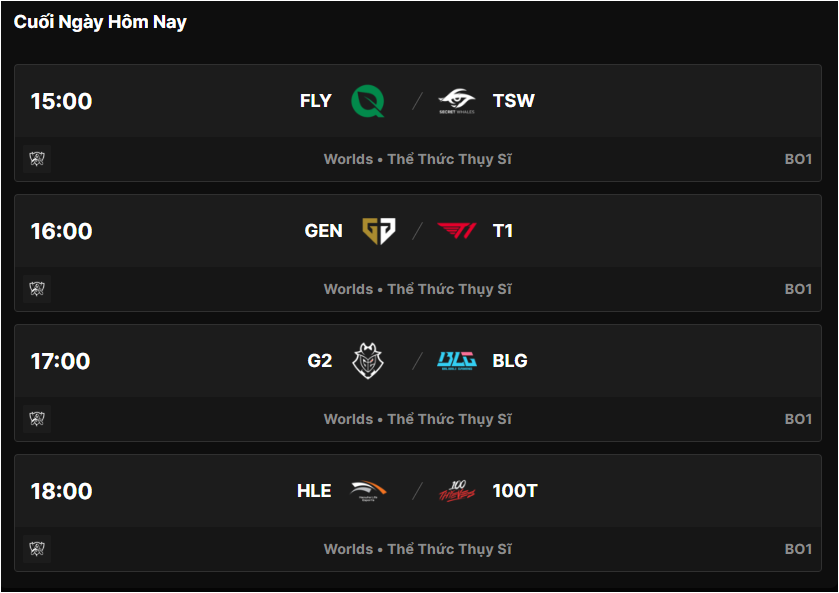Screen dimensions: 839x593
Task: Open the TSW team name link
Action: click(513, 101)
